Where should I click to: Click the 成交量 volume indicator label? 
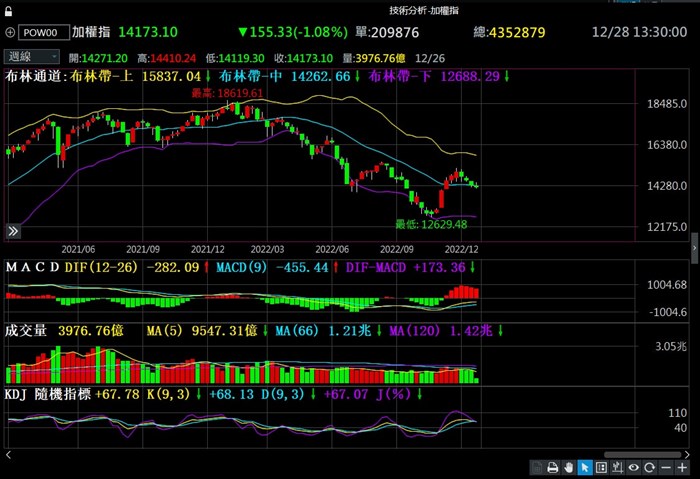point(26,330)
